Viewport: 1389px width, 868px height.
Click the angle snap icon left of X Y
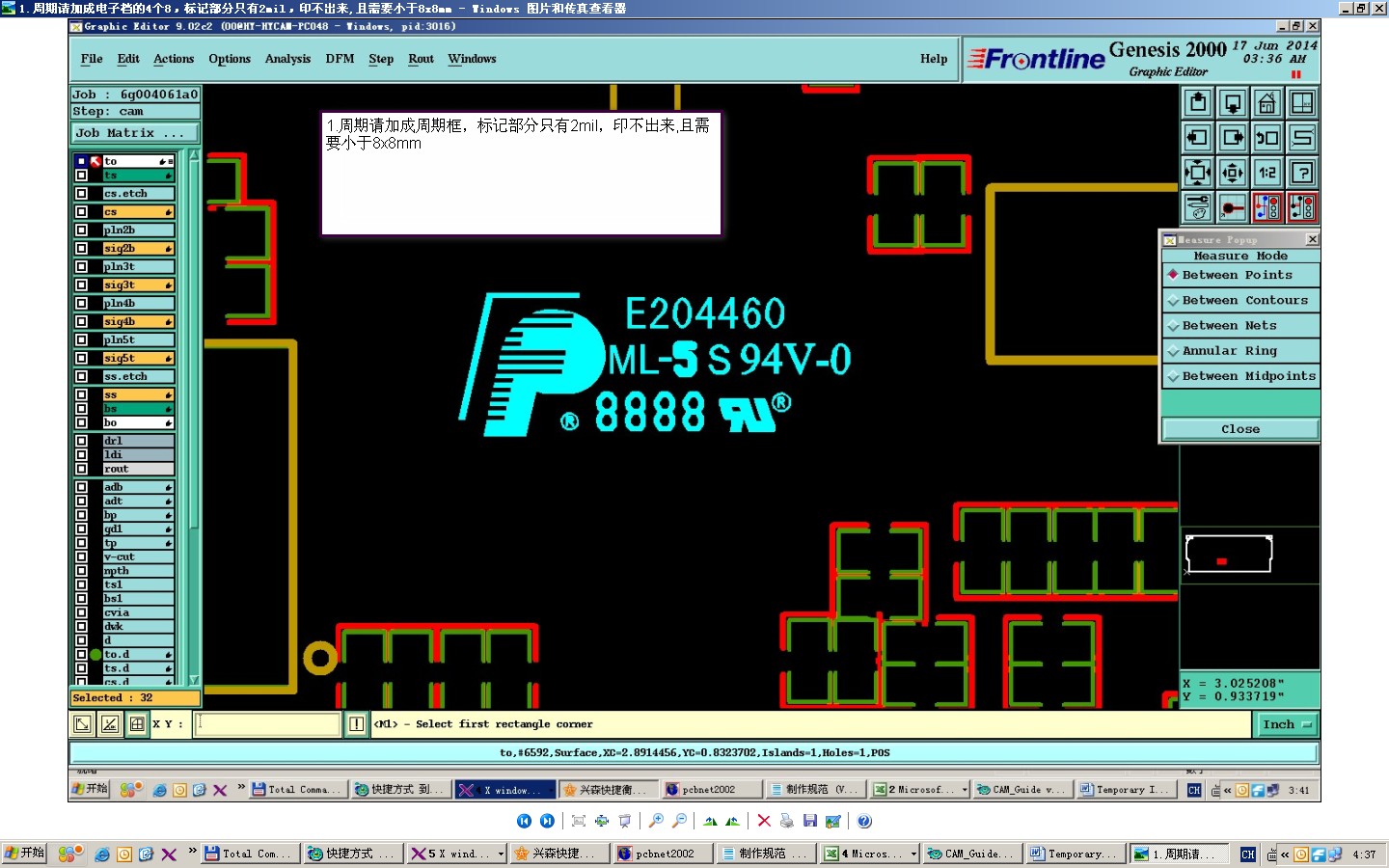(x=110, y=723)
